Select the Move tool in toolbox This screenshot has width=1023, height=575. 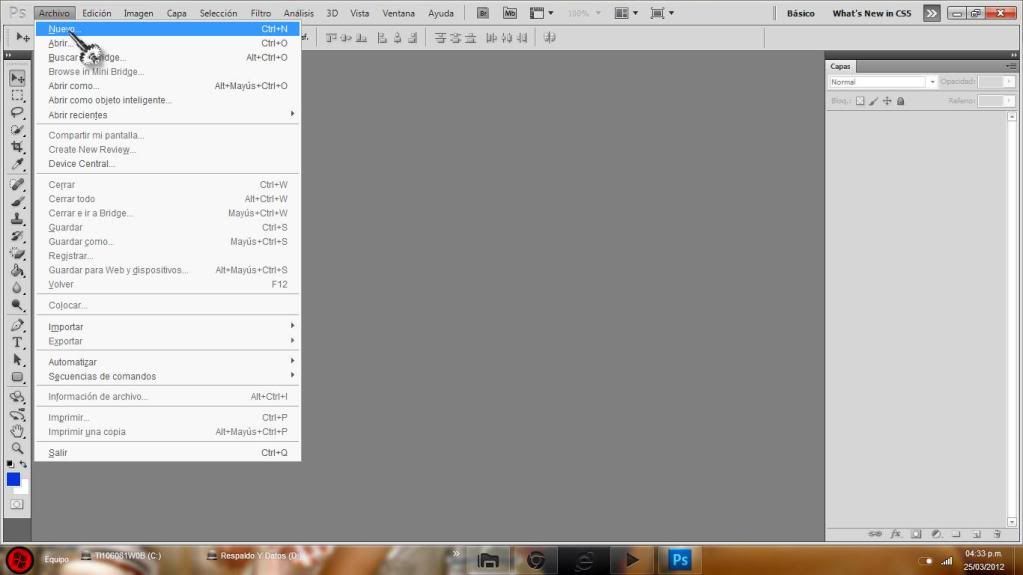point(17,78)
